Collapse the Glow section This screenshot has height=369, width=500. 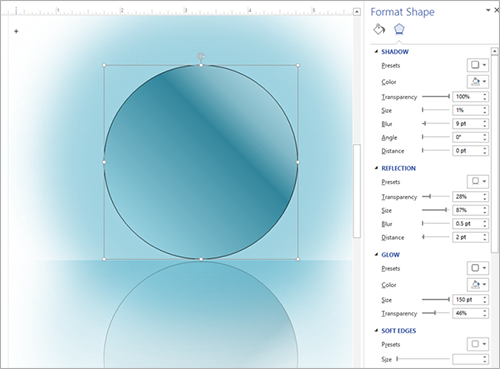pyautogui.click(x=376, y=255)
